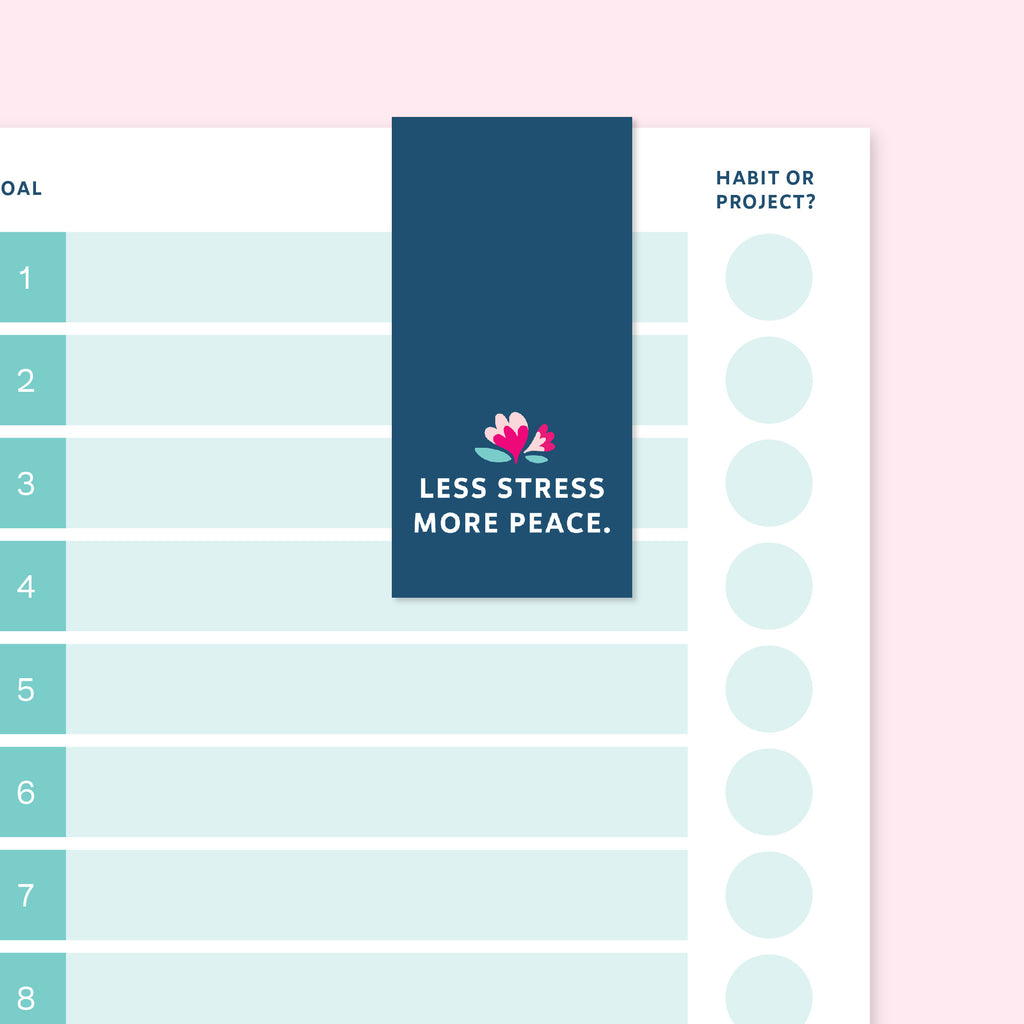This screenshot has height=1024, width=1024.
Task: Mark the Habit or Project circle for goal 1
Action: (x=768, y=277)
